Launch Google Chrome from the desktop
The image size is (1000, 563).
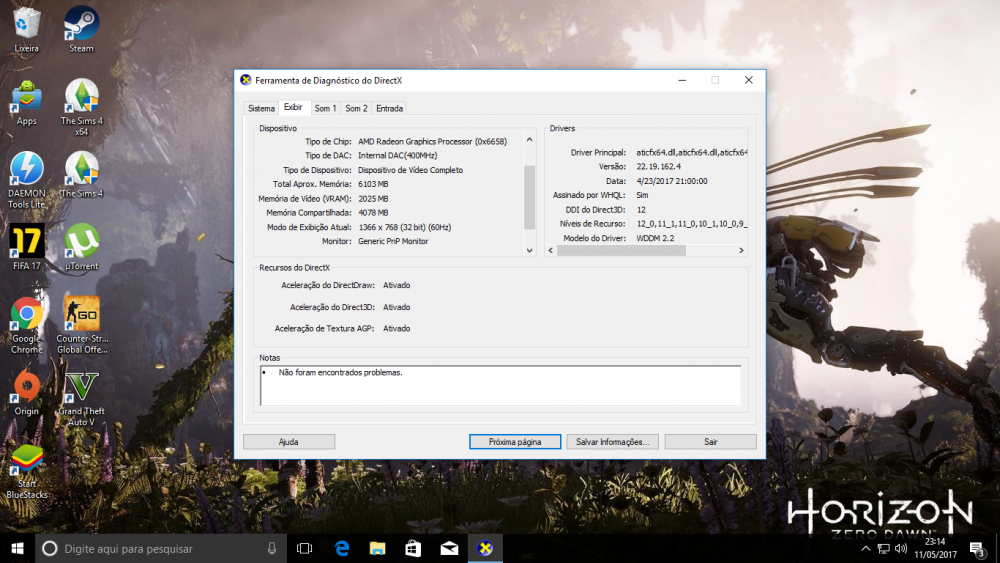(27, 315)
